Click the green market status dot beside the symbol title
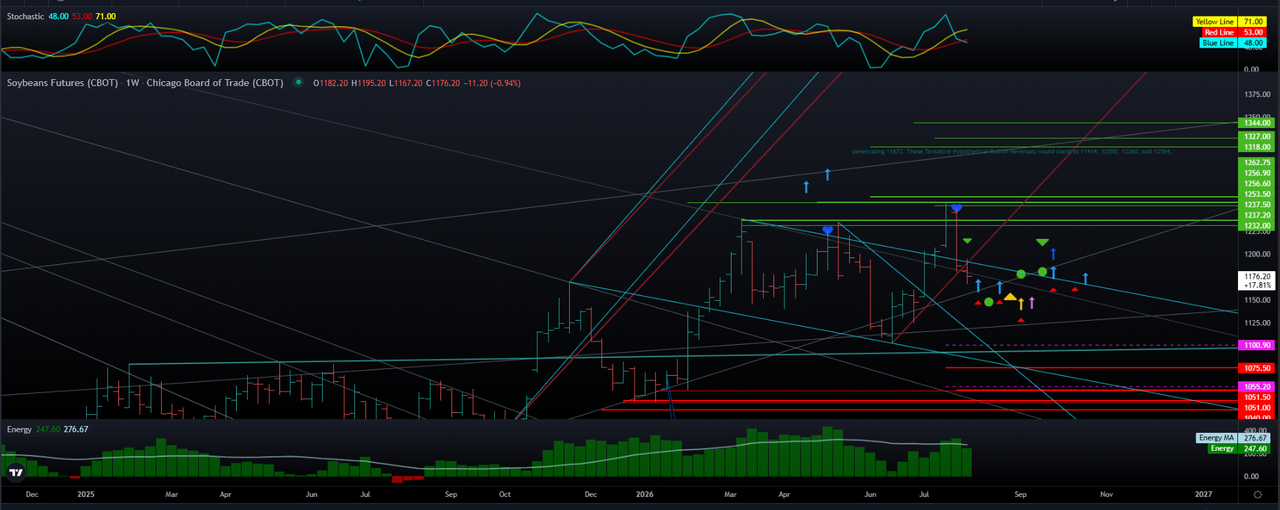Viewport: 1280px width, 510px height. click(299, 82)
